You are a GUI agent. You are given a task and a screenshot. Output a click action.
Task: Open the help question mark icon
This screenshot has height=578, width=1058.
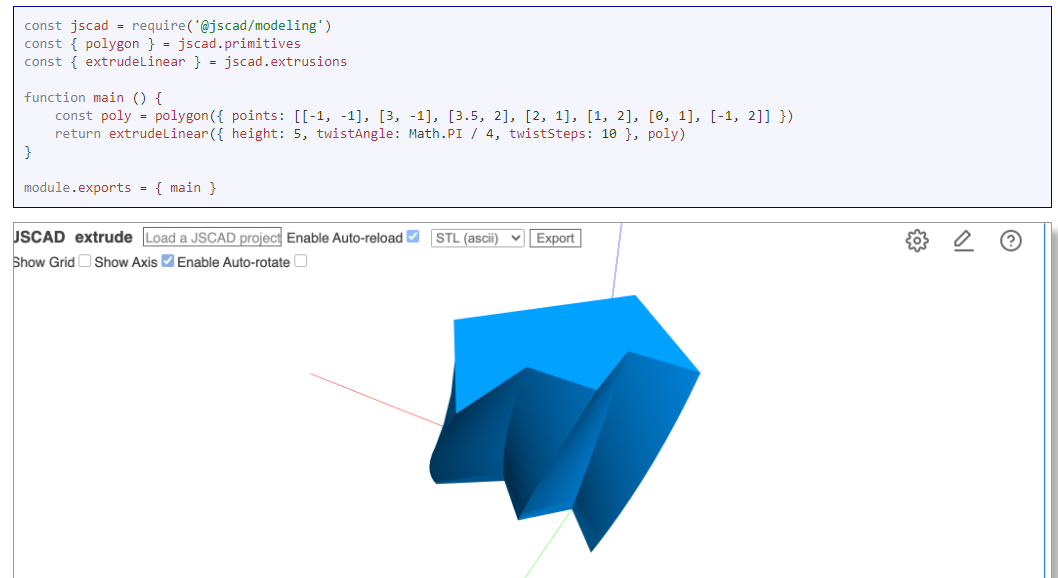pyautogui.click(x=1010, y=241)
